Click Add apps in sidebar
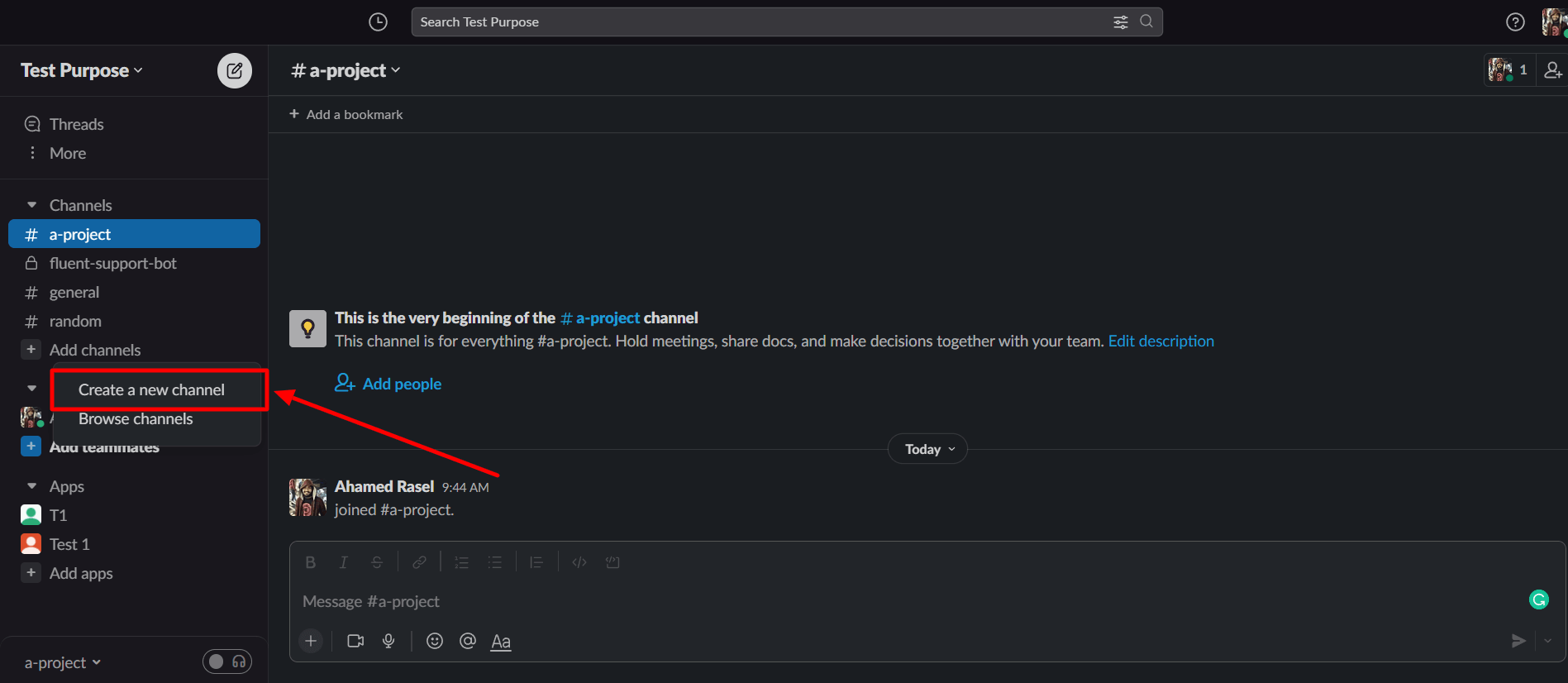Viewport: 1568px width, 683px height. pyautogui.click(x=81, y=573)
